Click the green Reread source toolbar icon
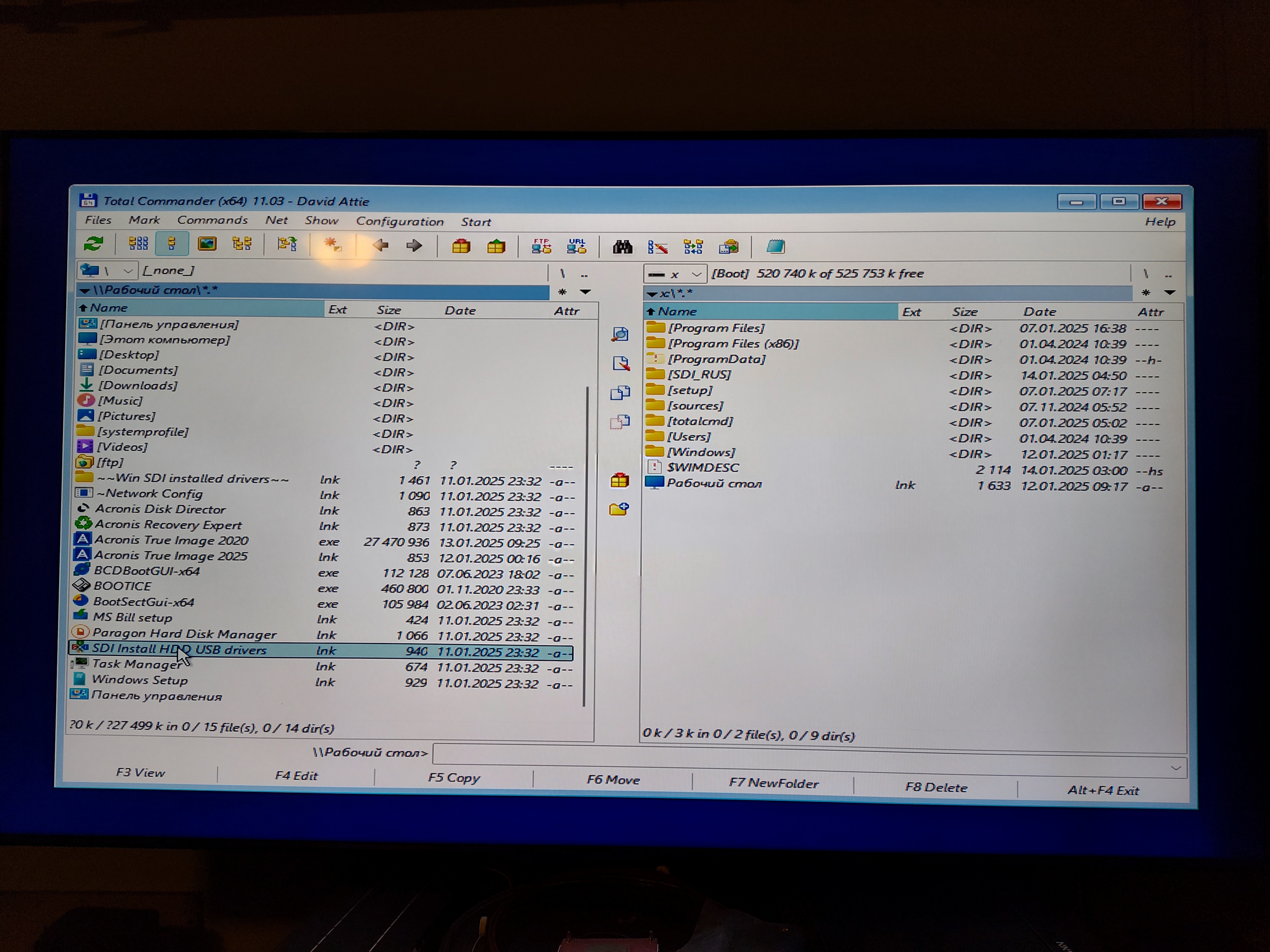The height and width of the screenshot is (952, 1270). [x=93, y=245]
